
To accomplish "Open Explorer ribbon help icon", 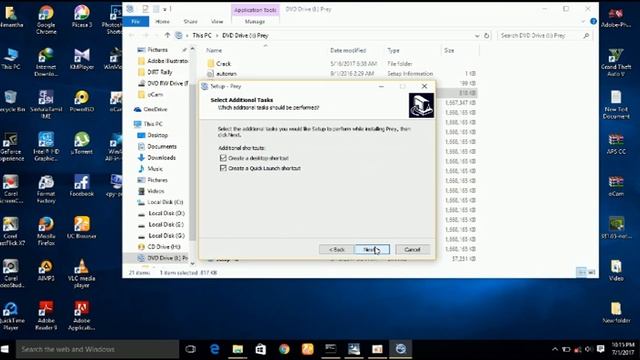I will (593, 21).
